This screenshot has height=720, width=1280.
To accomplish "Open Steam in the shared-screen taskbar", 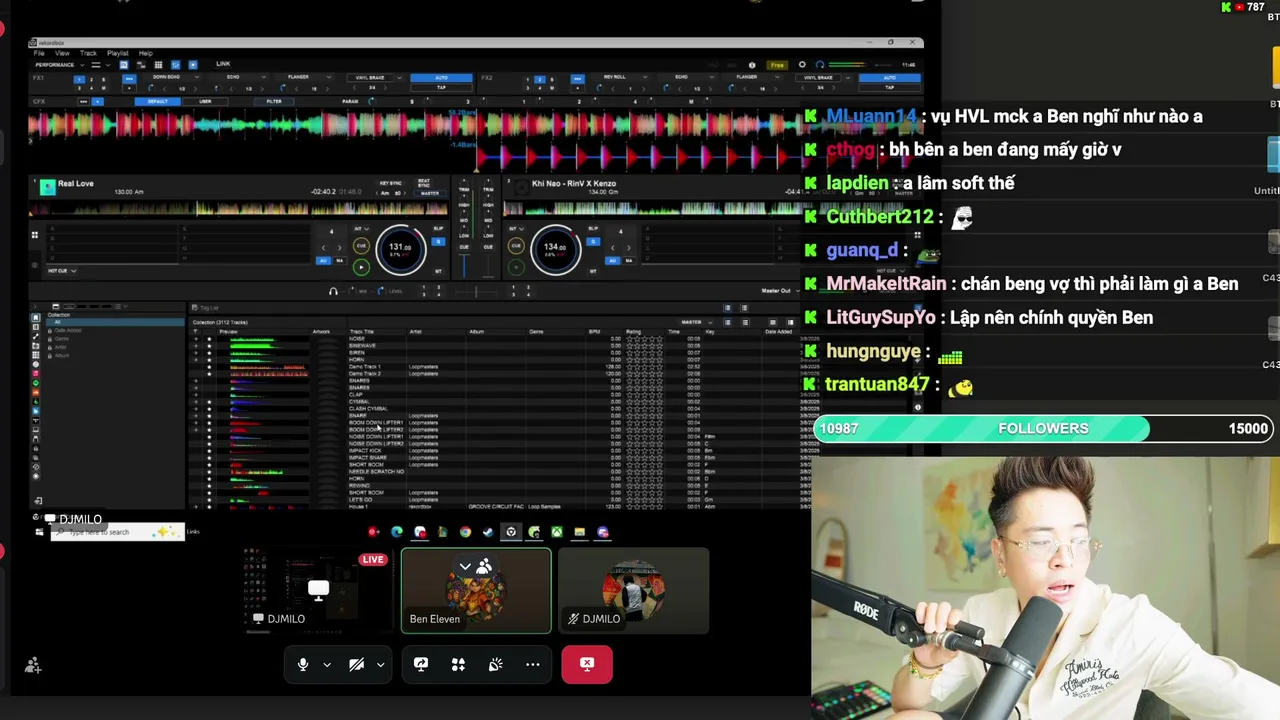I will [x=488, y=532].
